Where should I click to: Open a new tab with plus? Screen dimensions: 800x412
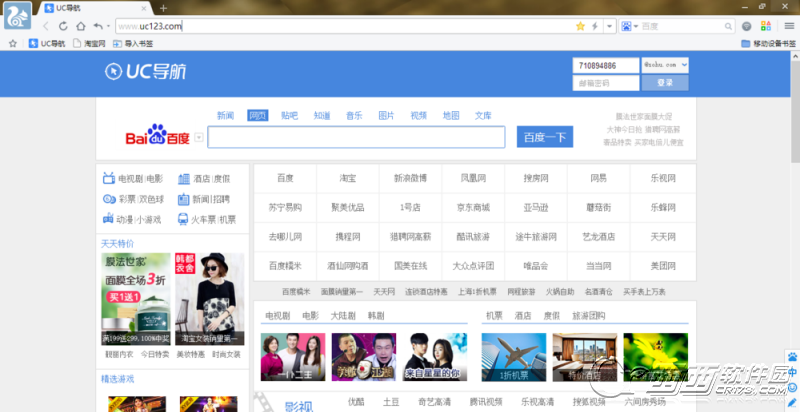tap(163, 8)
